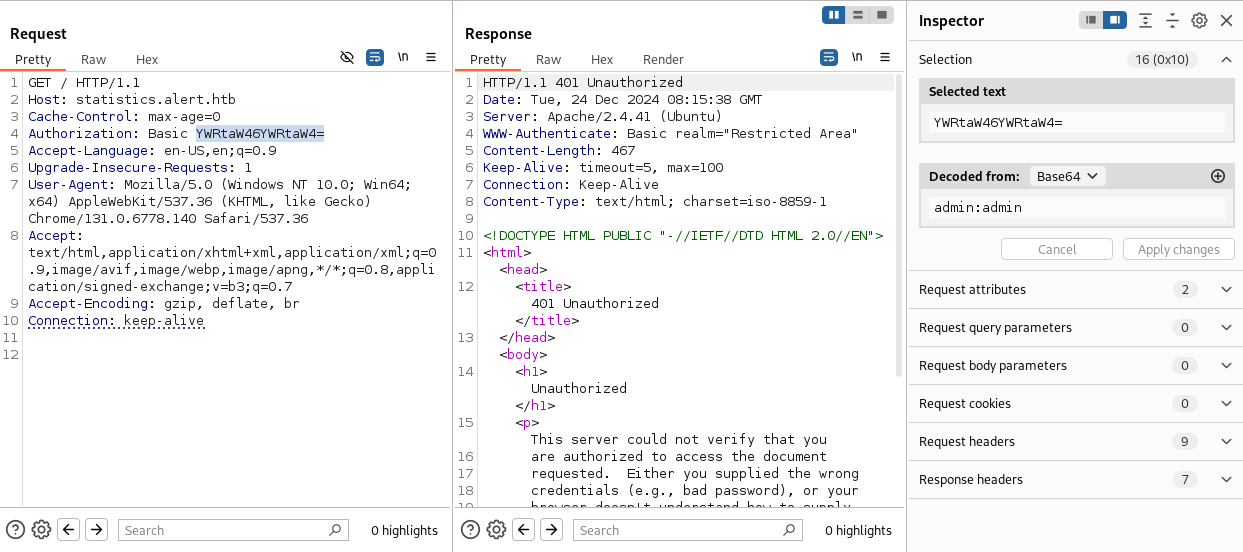This screenshot has width=1243, height=552.
Task: Collapse all Inspector sections
Action: click(x=1172, y=21)
